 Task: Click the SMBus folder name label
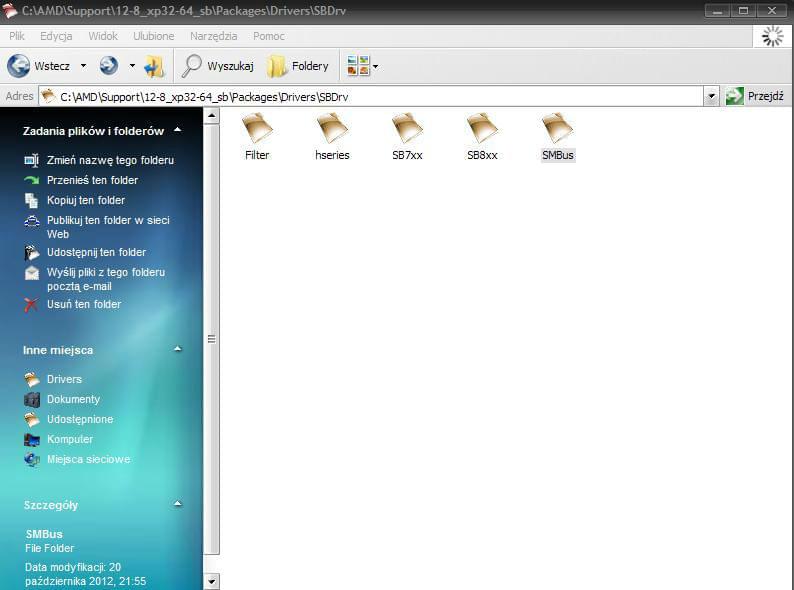[558, 155]
